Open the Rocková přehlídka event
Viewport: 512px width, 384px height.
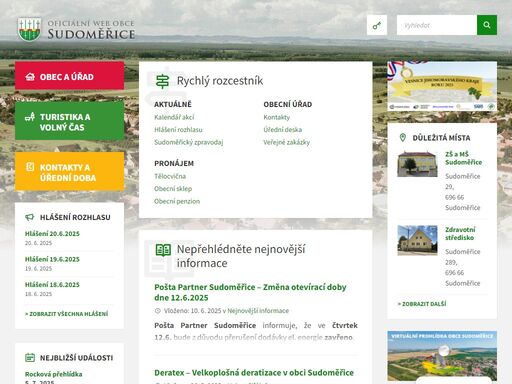coord(54,374)
